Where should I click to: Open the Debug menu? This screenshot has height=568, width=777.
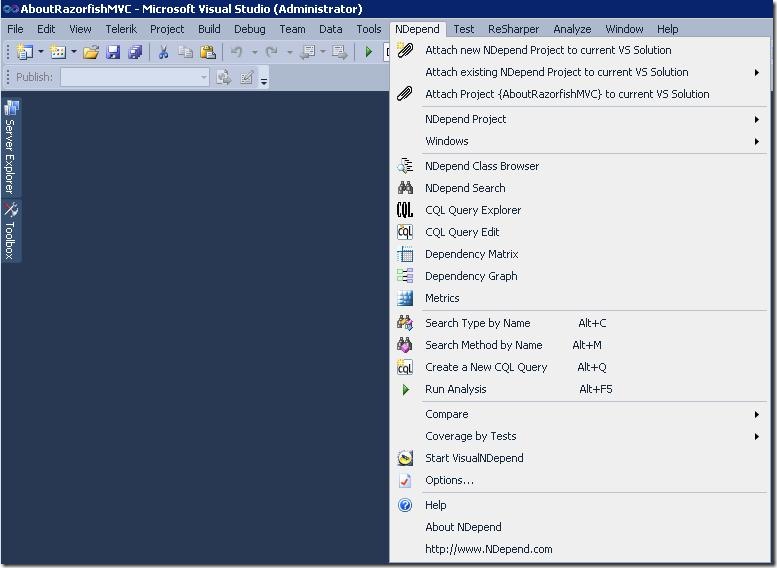(x=250, y=29)
